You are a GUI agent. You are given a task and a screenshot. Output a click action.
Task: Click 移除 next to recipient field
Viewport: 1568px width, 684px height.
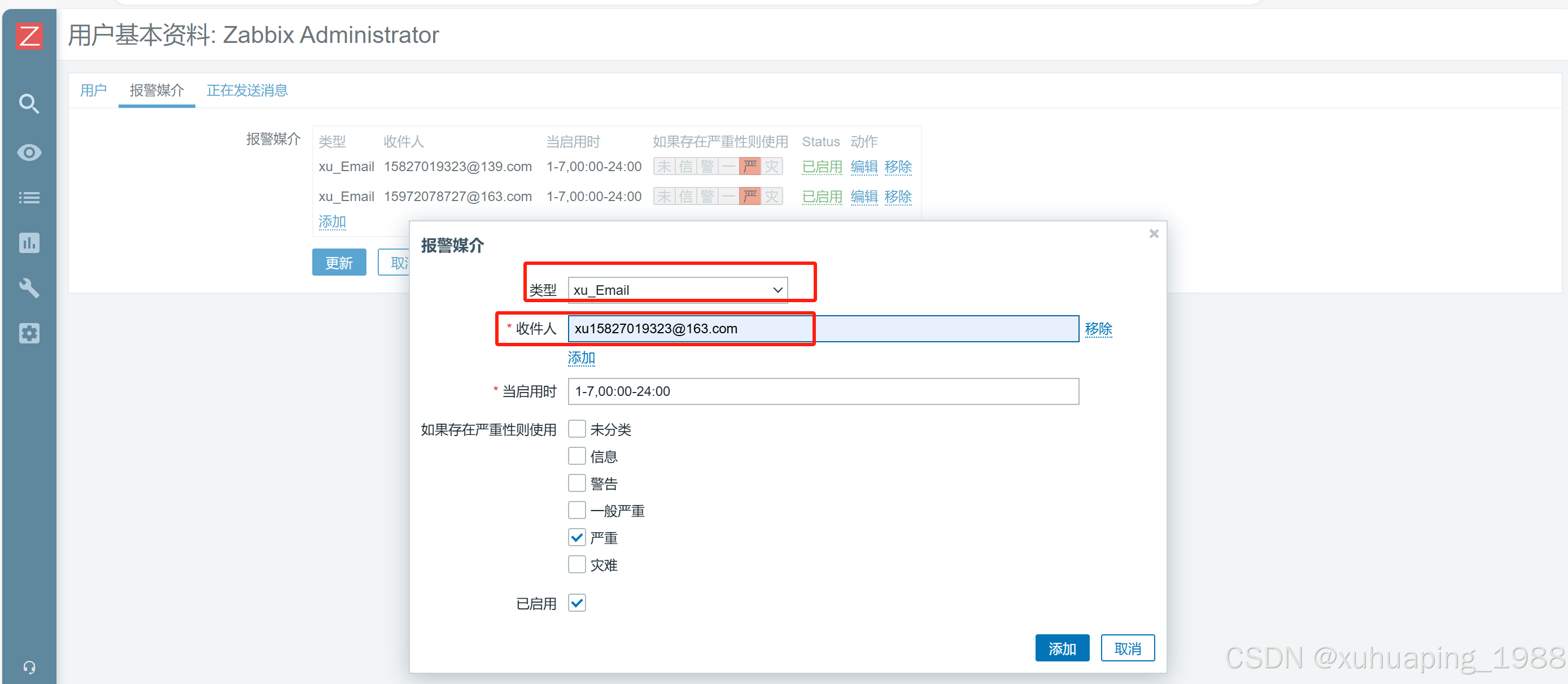click(x=1098, y=329)
